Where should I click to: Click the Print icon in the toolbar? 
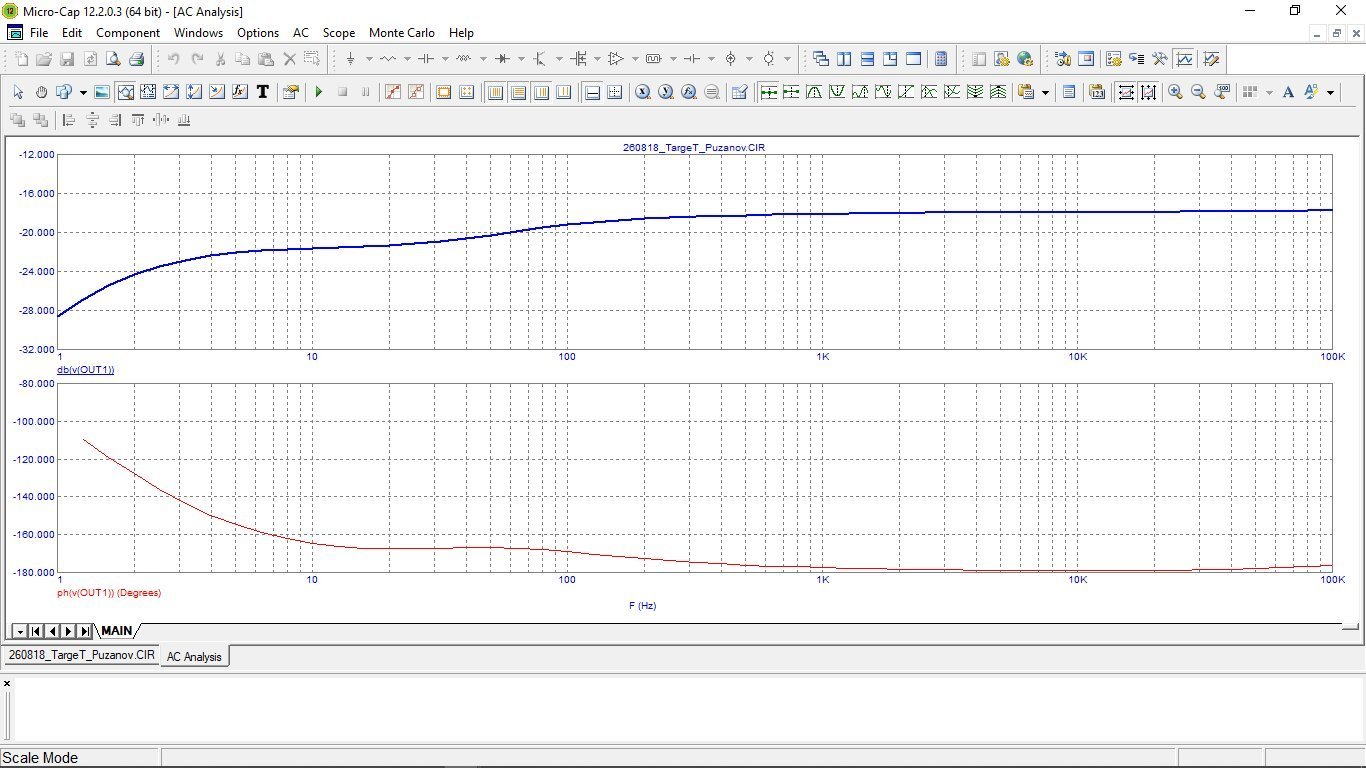[137, 59]
